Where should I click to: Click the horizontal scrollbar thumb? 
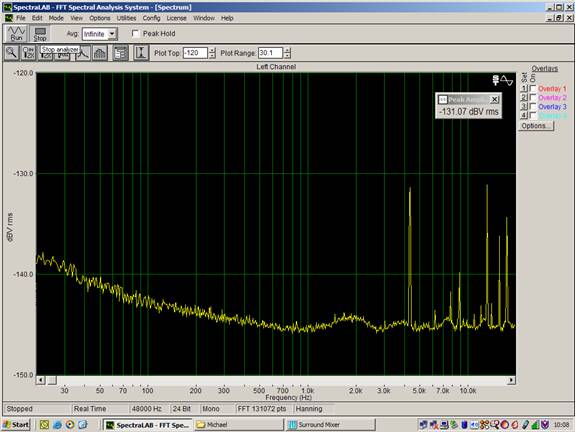(52, 380)
